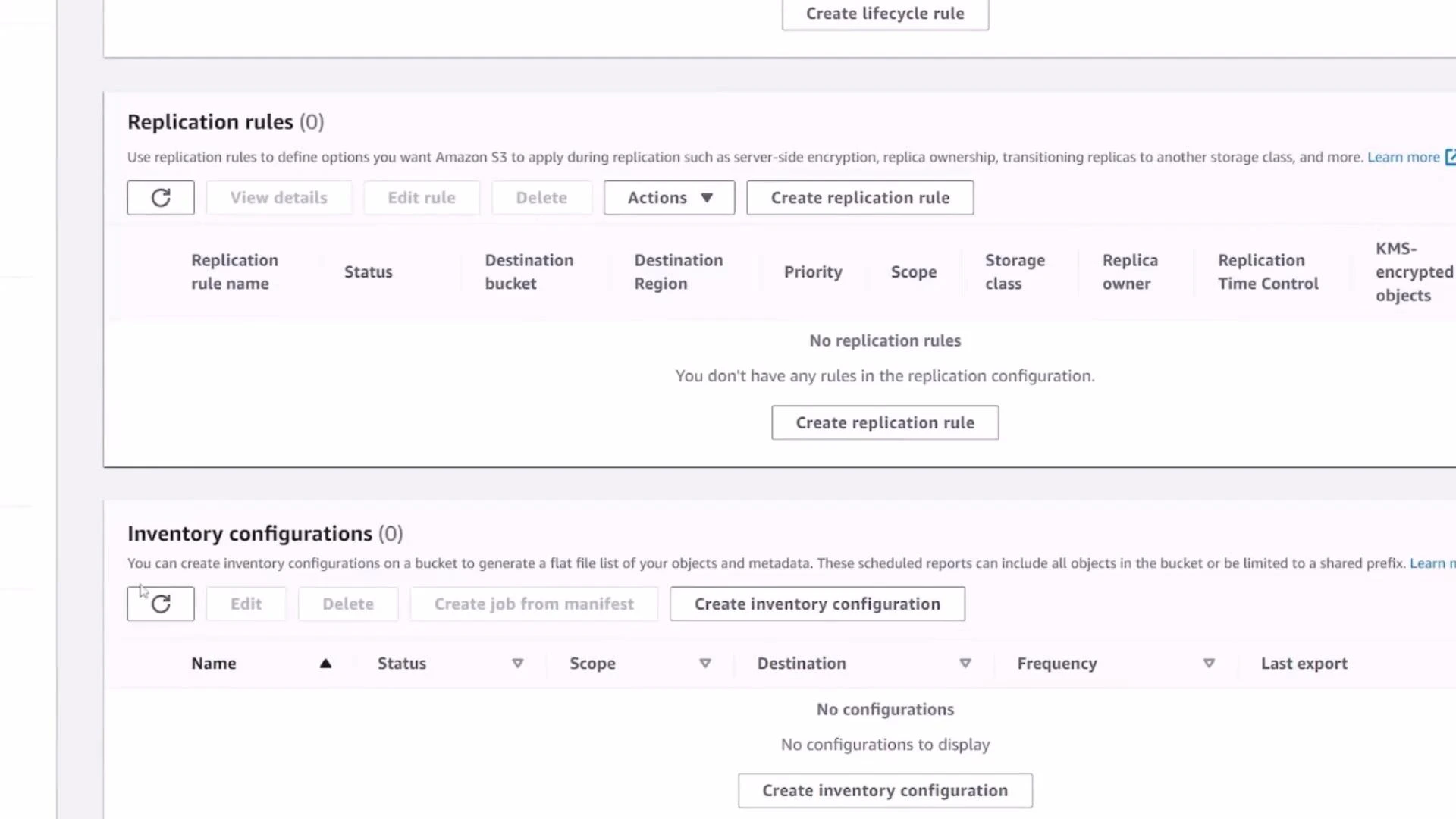Screen dimensions: 1456x819
Task: Open the Learn more link for replication rules
Action: (1403, 157)
